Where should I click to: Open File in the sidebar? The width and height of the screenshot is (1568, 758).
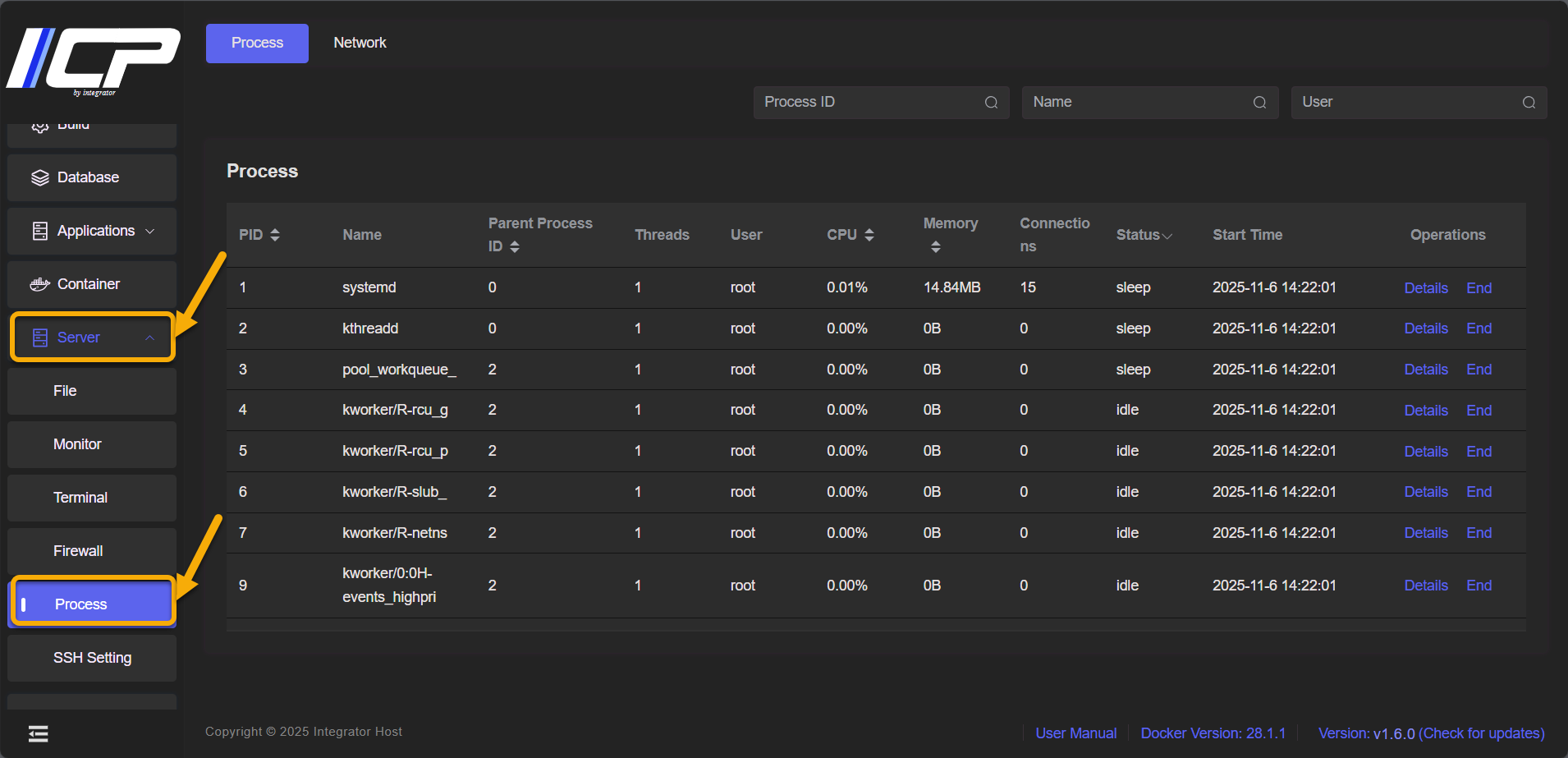pos(92,391)
